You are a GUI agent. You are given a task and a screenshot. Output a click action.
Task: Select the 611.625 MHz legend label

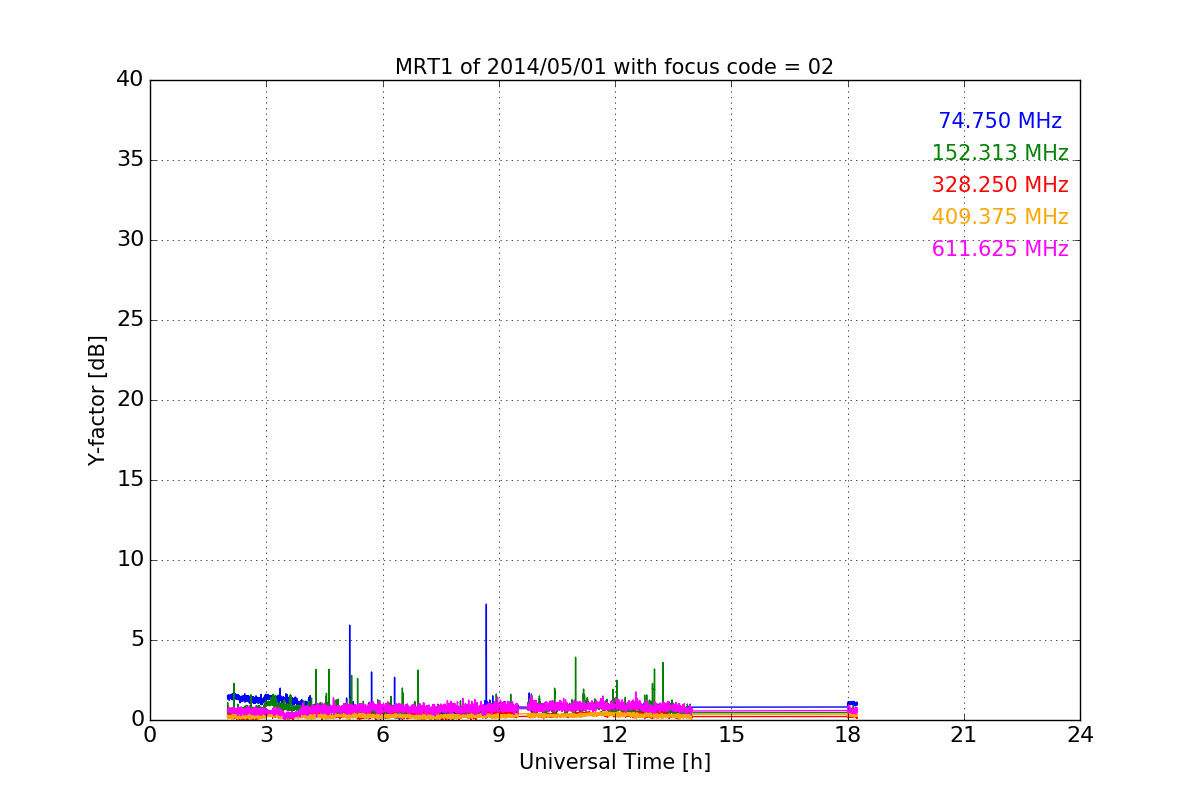tap(1000, 249)
